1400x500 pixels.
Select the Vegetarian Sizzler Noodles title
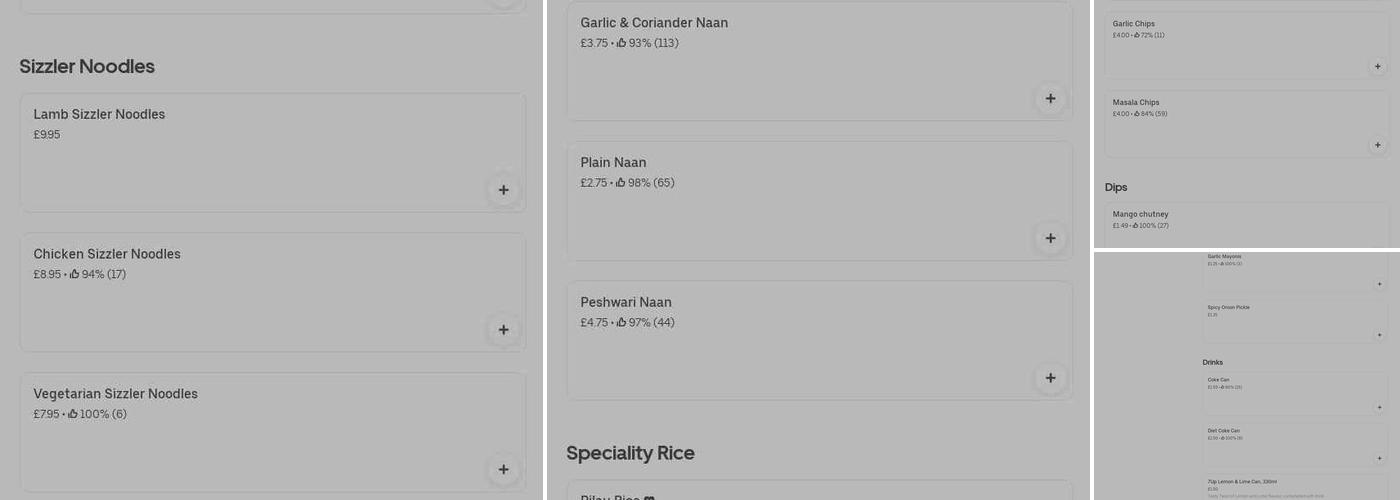click(x=115, y=395)
